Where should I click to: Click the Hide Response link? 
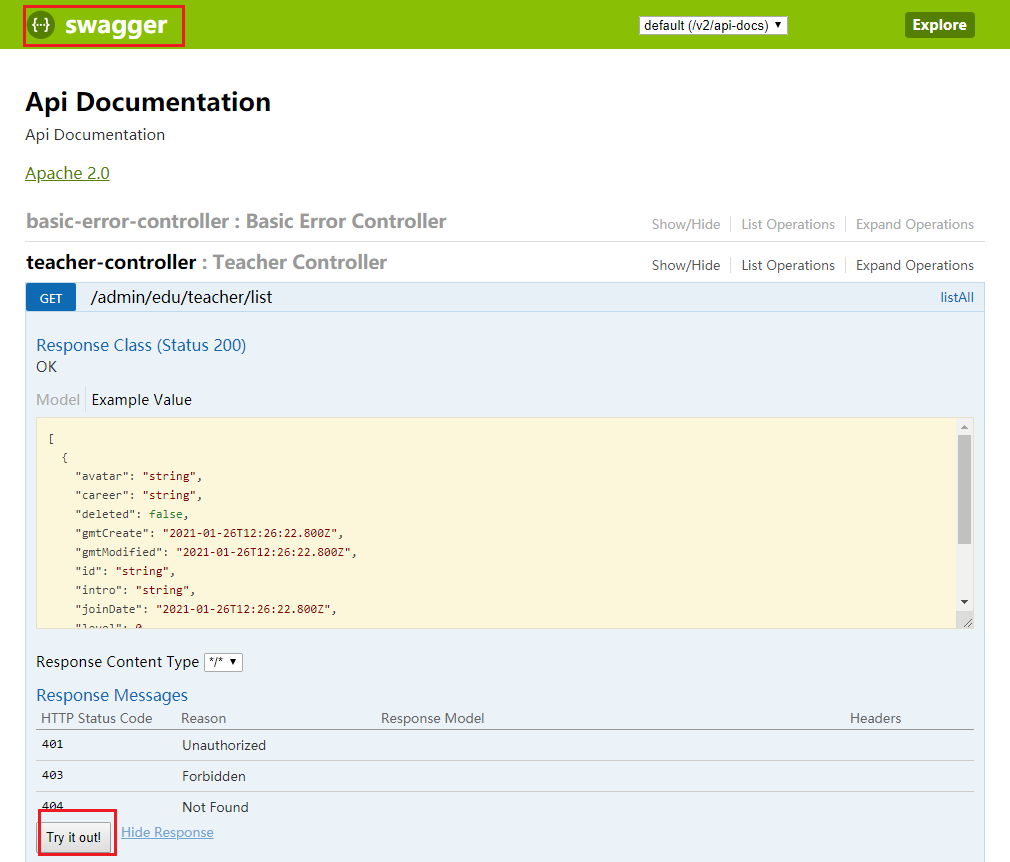[167, 832]
